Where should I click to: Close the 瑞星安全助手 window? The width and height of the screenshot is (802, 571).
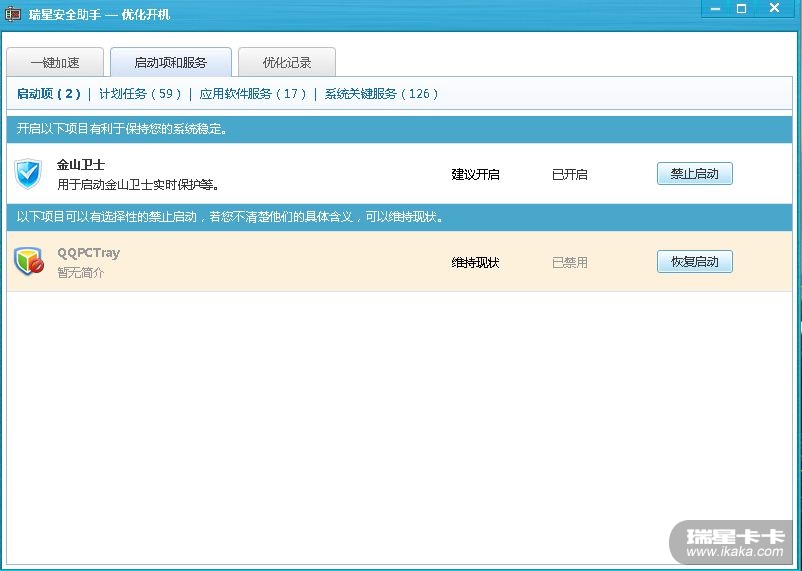(774, 9)
